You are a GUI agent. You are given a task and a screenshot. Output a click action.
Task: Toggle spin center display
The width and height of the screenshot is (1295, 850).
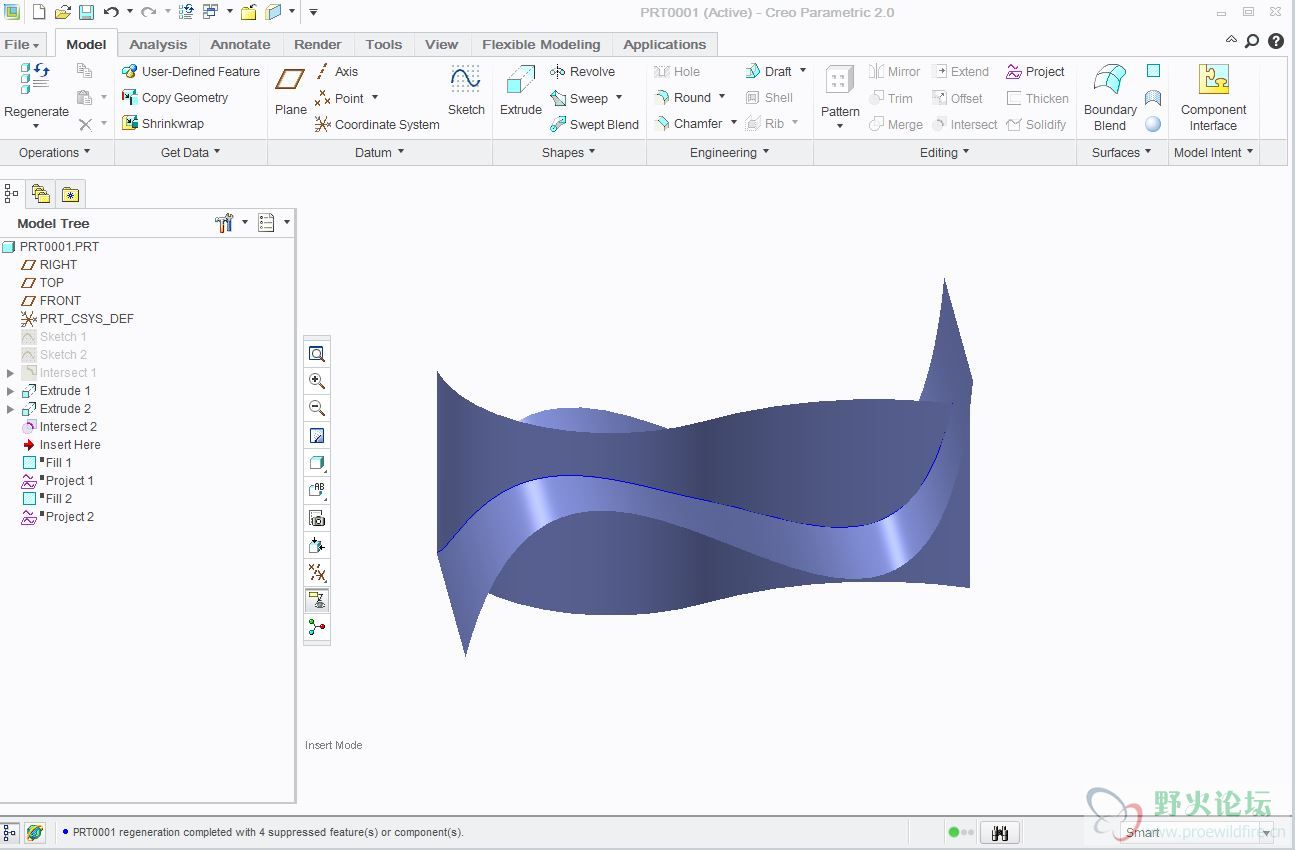(x=317, y=627)
